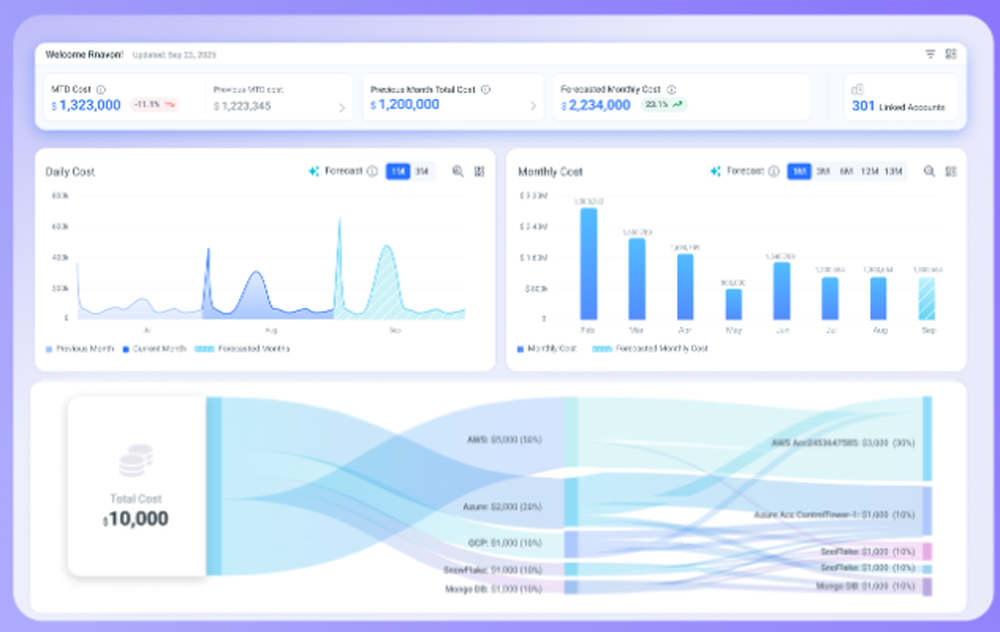This screenshot has height=632, width=1000.
Task: Expand the Previous Month Total Cost chevron
Action: tap(533, 107)
